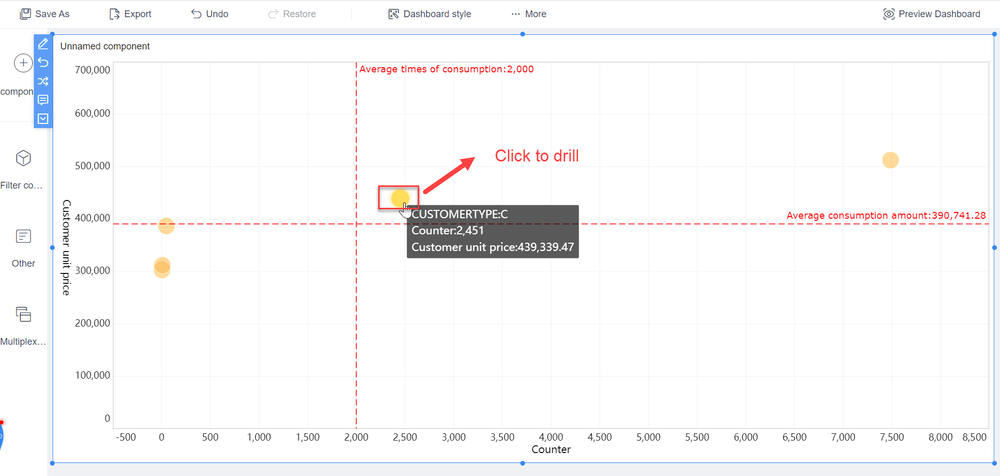Open the More menu
The width and height of the screenshot is (1000, 476).
click(528, 14)
